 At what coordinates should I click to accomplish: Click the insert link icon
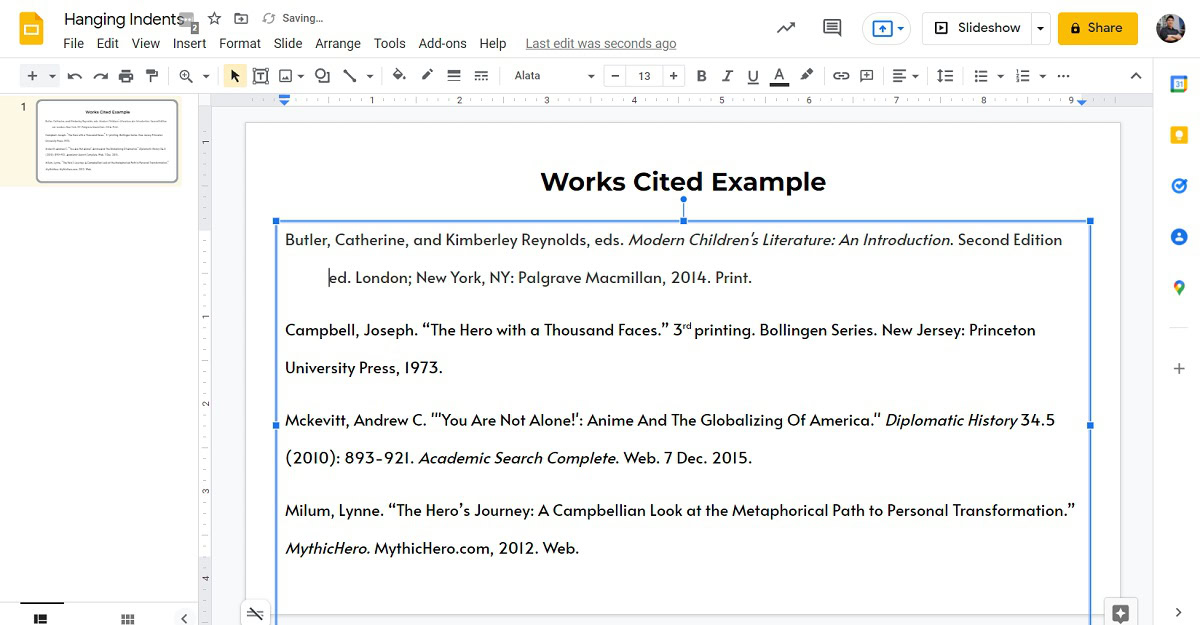[x=841, y=76]
